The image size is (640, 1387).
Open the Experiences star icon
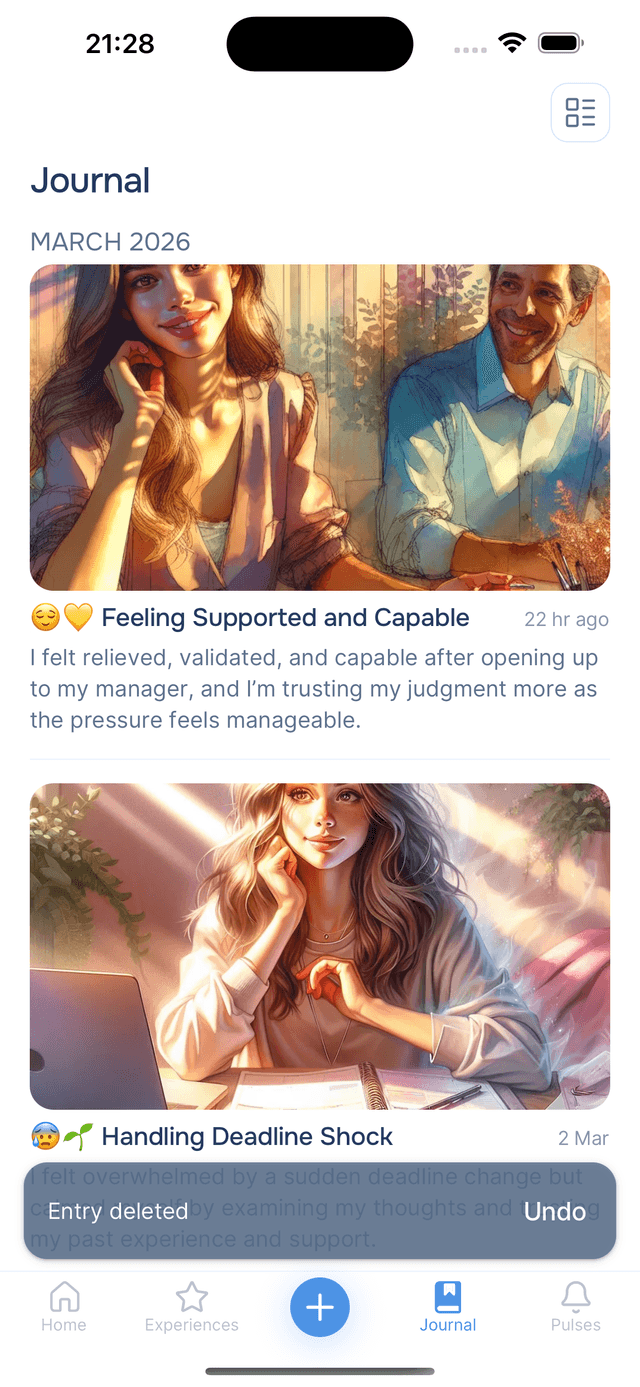coord(191,1297)
